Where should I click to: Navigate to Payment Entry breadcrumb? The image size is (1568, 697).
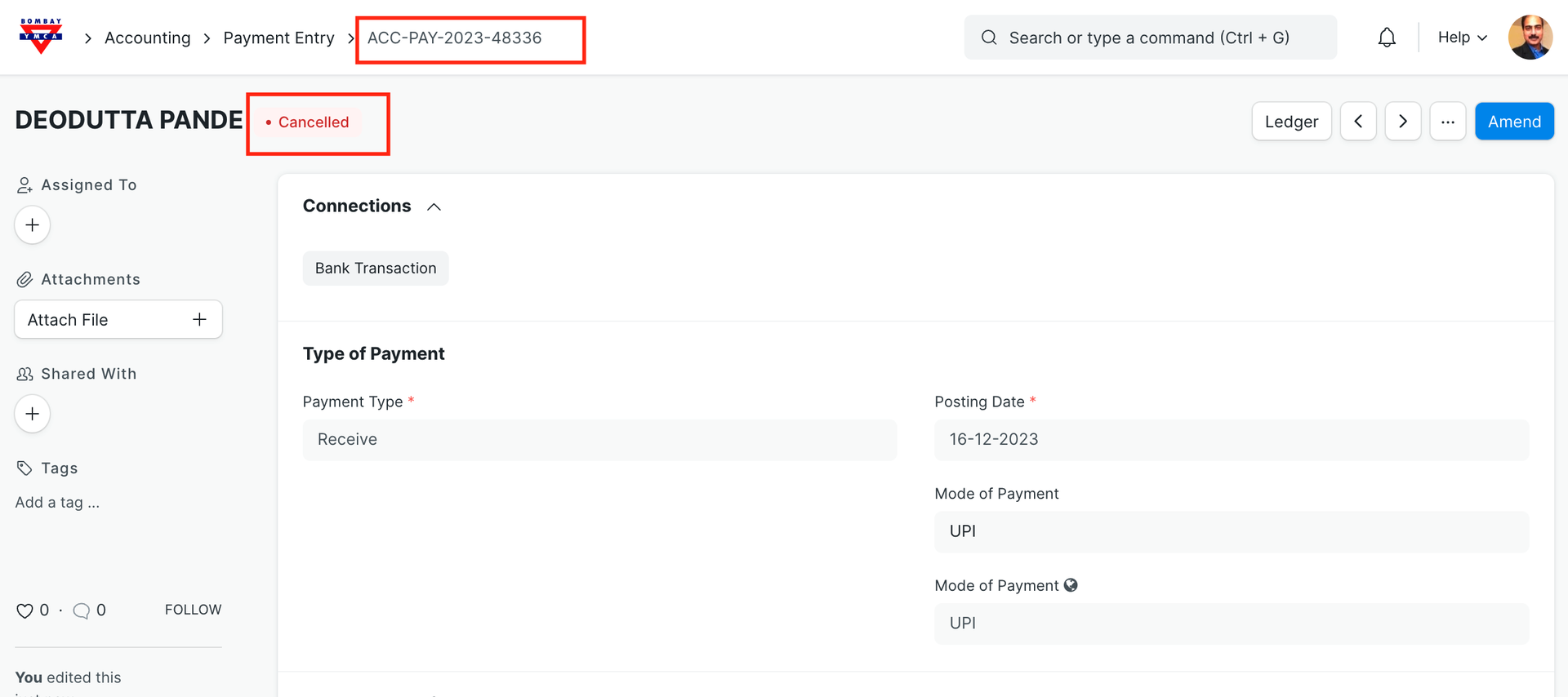pos(278,38)
